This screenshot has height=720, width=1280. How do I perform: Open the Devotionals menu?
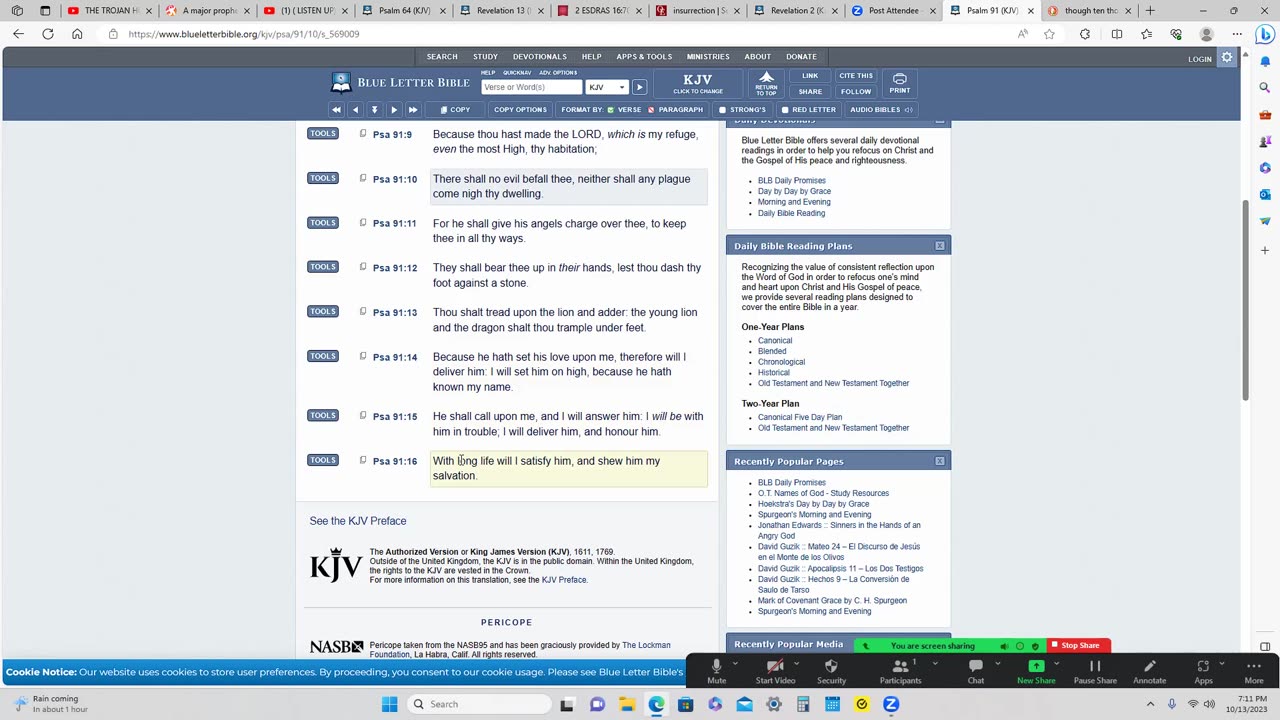[539, 57]
